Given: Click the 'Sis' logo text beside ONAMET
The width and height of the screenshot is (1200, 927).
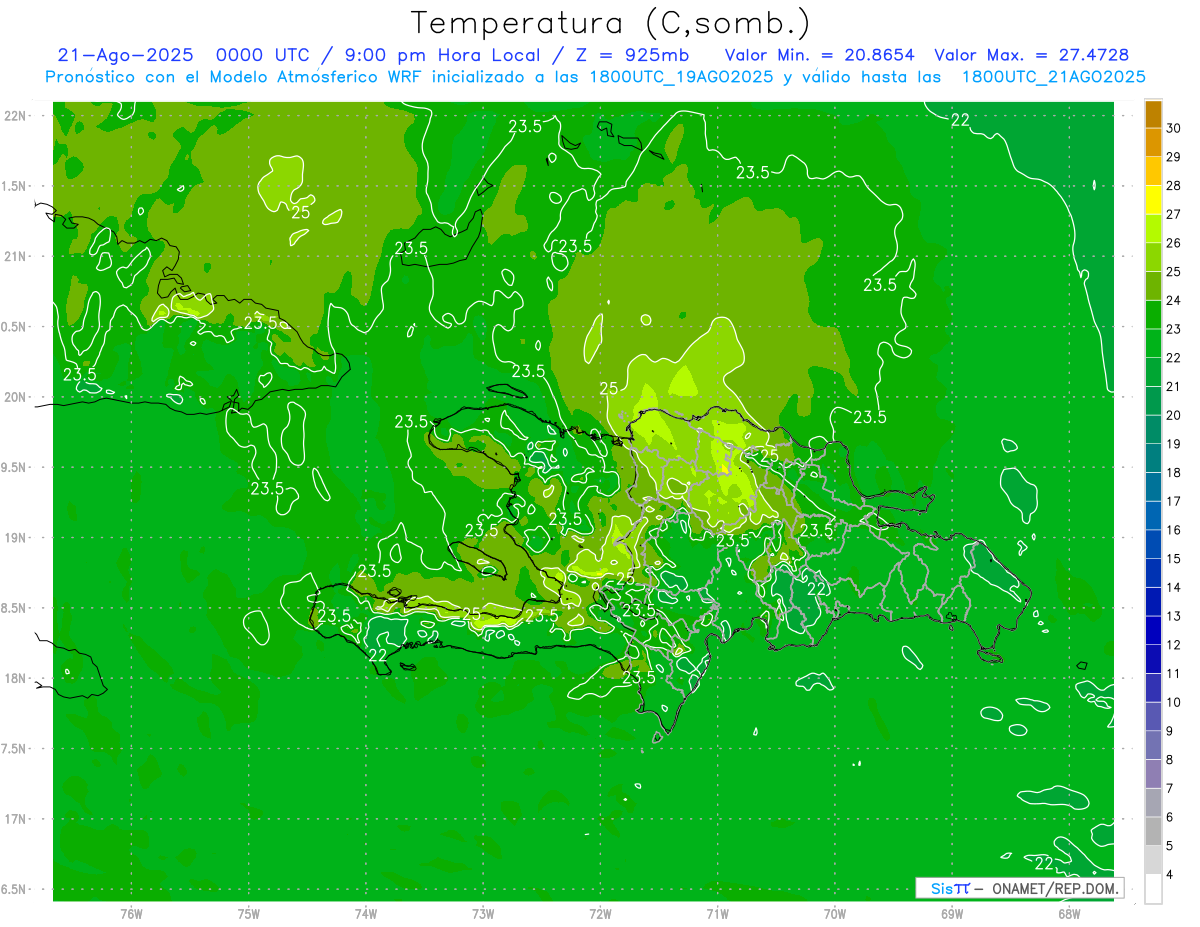Looking at the screenshot, I should 944,888.
